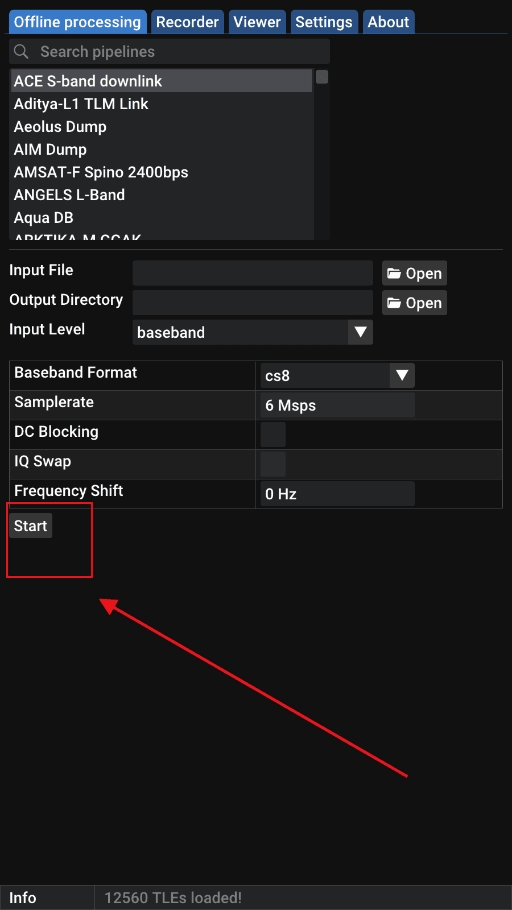This screenshot has height=910, width=512.
Task: Switch to the Recorder tab
Action: pos(188,22)
